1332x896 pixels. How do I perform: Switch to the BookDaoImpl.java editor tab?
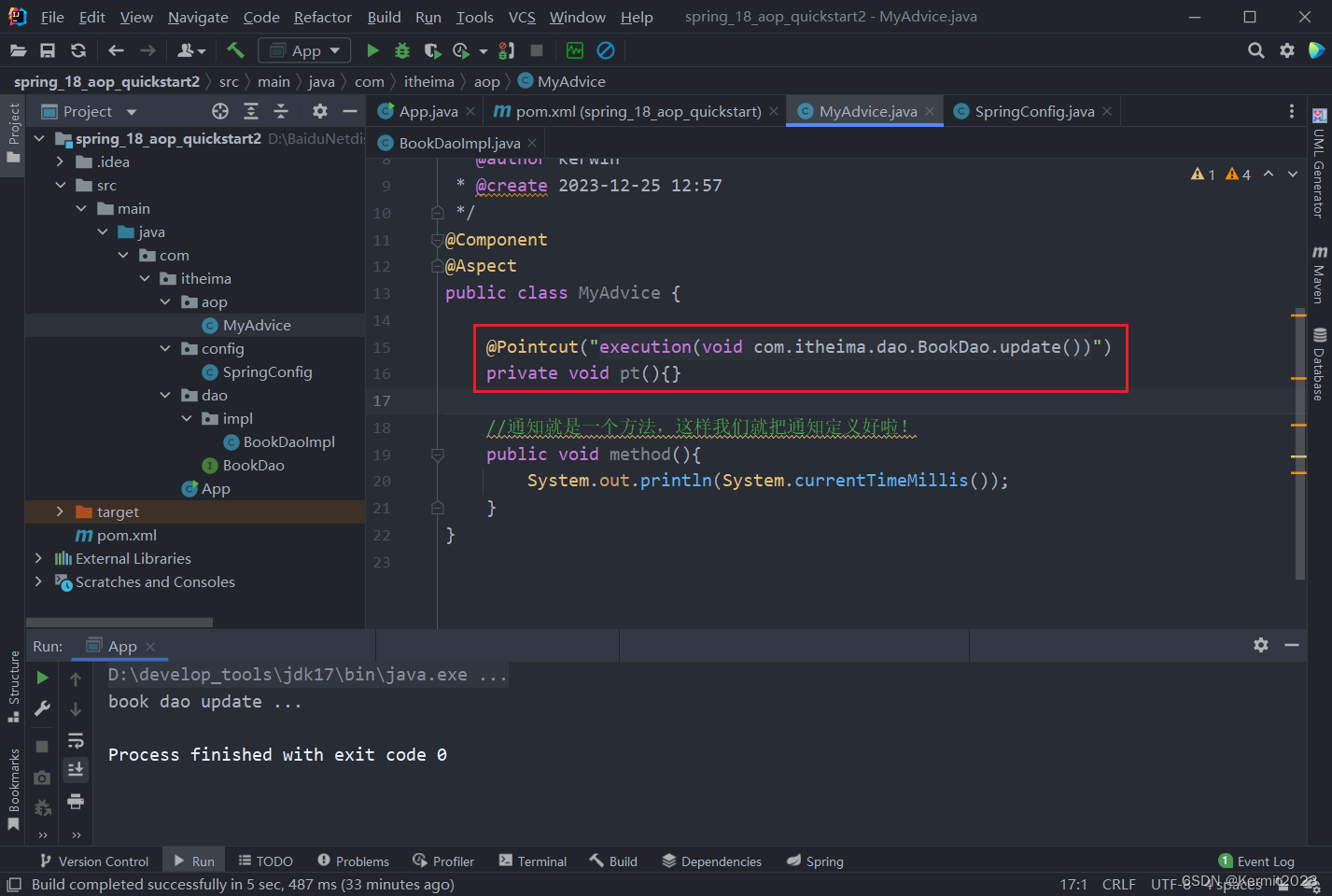[x=459, y=143]
